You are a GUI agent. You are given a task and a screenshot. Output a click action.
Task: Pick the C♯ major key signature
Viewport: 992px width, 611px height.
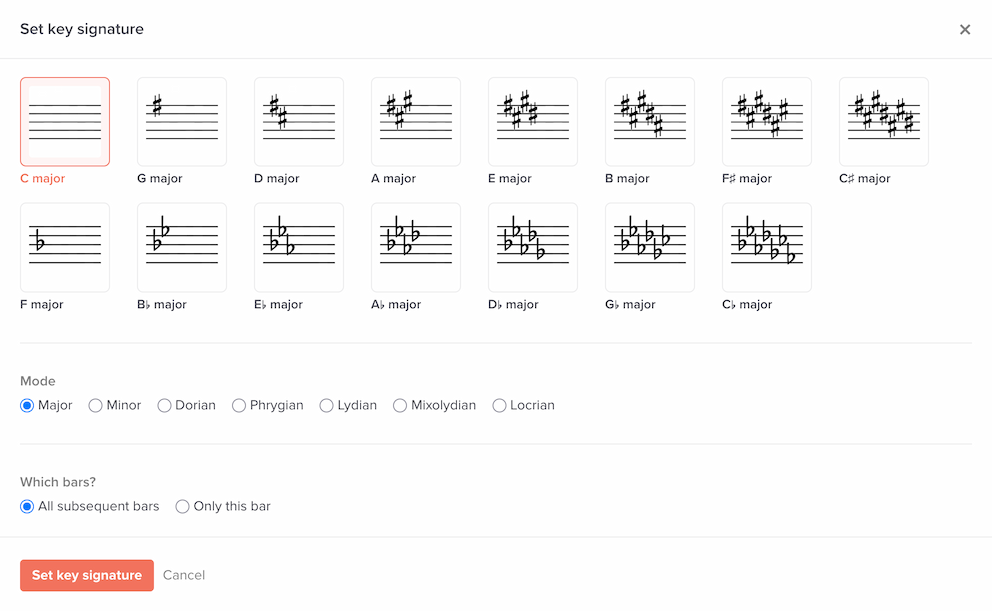point(884,122)
